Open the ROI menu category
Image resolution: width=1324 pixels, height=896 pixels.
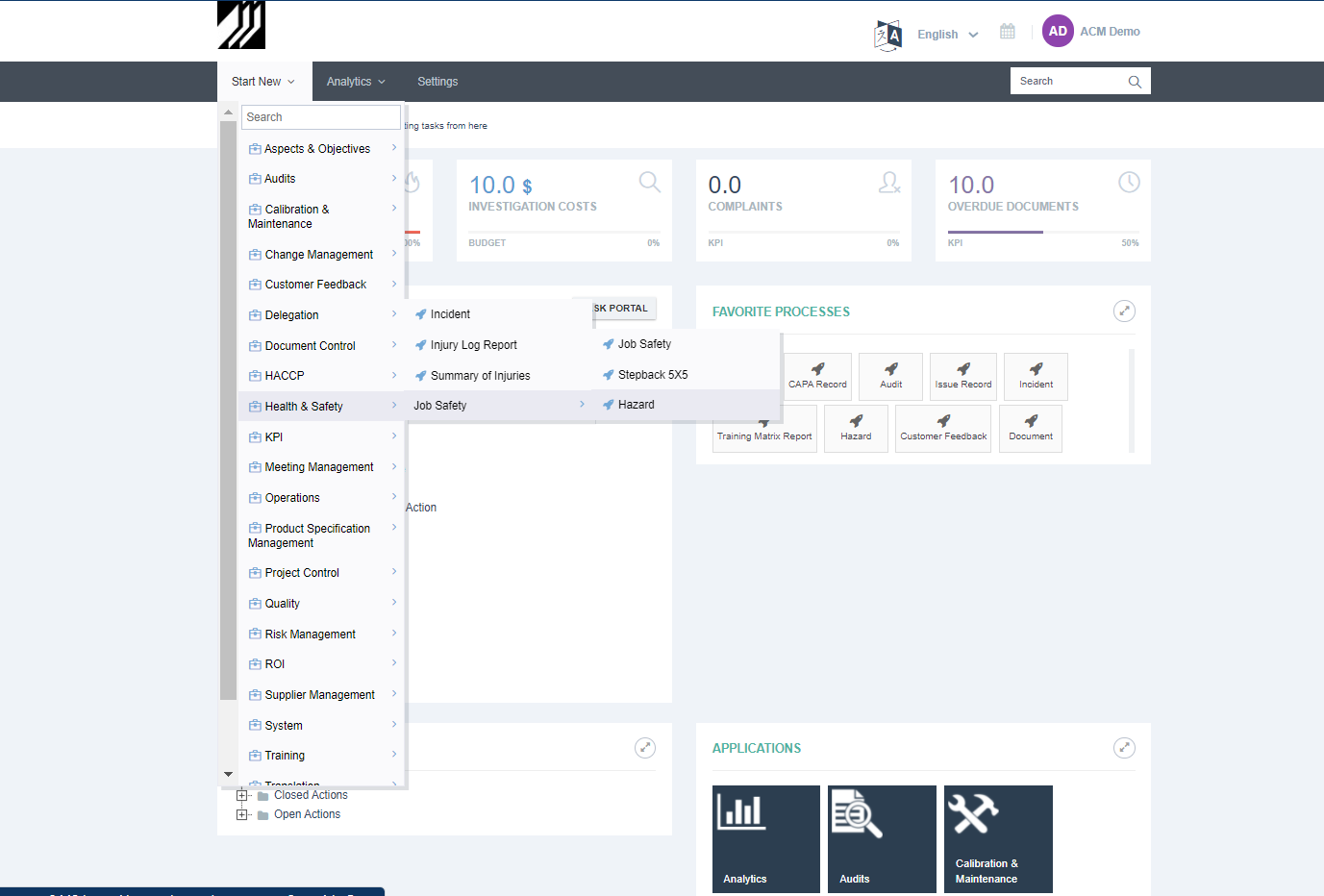321,664
